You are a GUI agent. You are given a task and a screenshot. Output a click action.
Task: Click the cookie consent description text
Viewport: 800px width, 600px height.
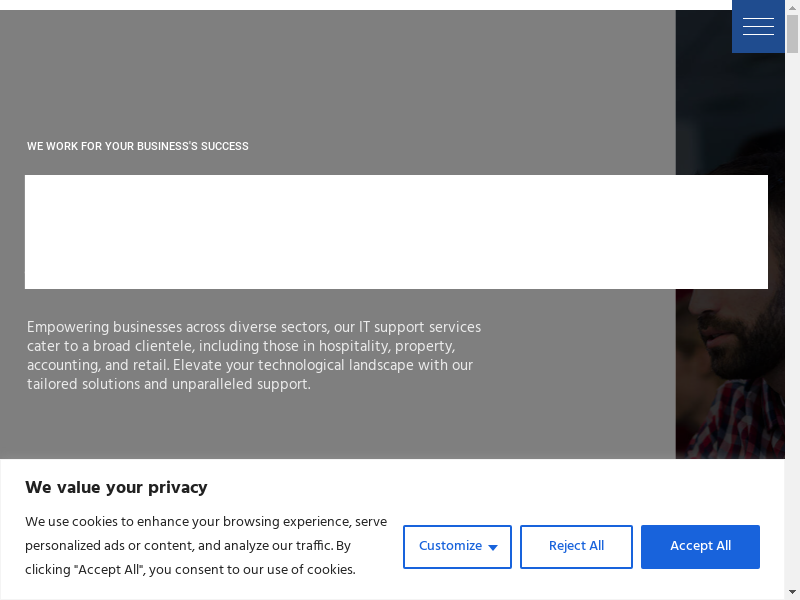tap(205, 546)
